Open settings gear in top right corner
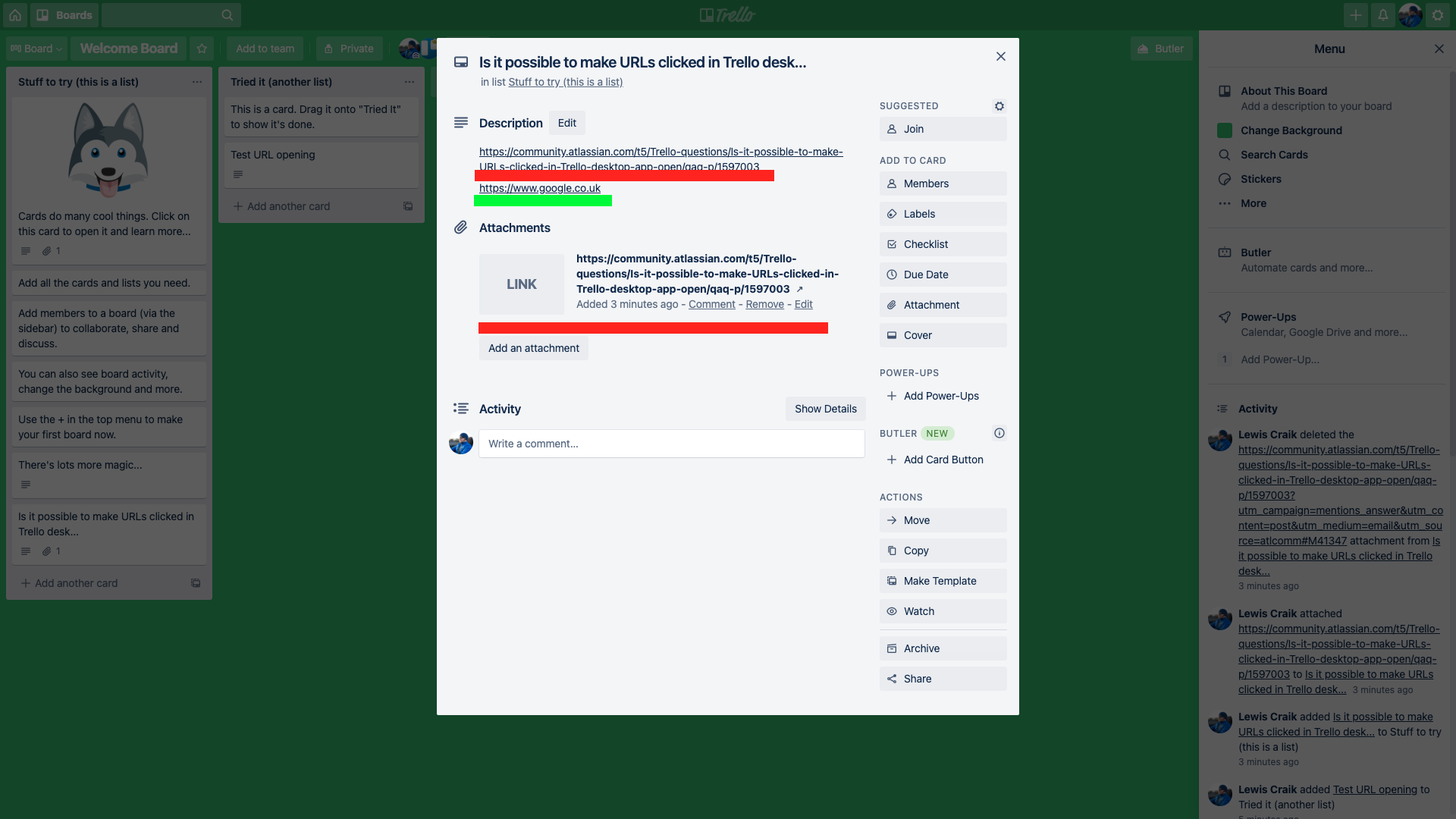Viewport: 1456px width, 819px height. 1438,15
